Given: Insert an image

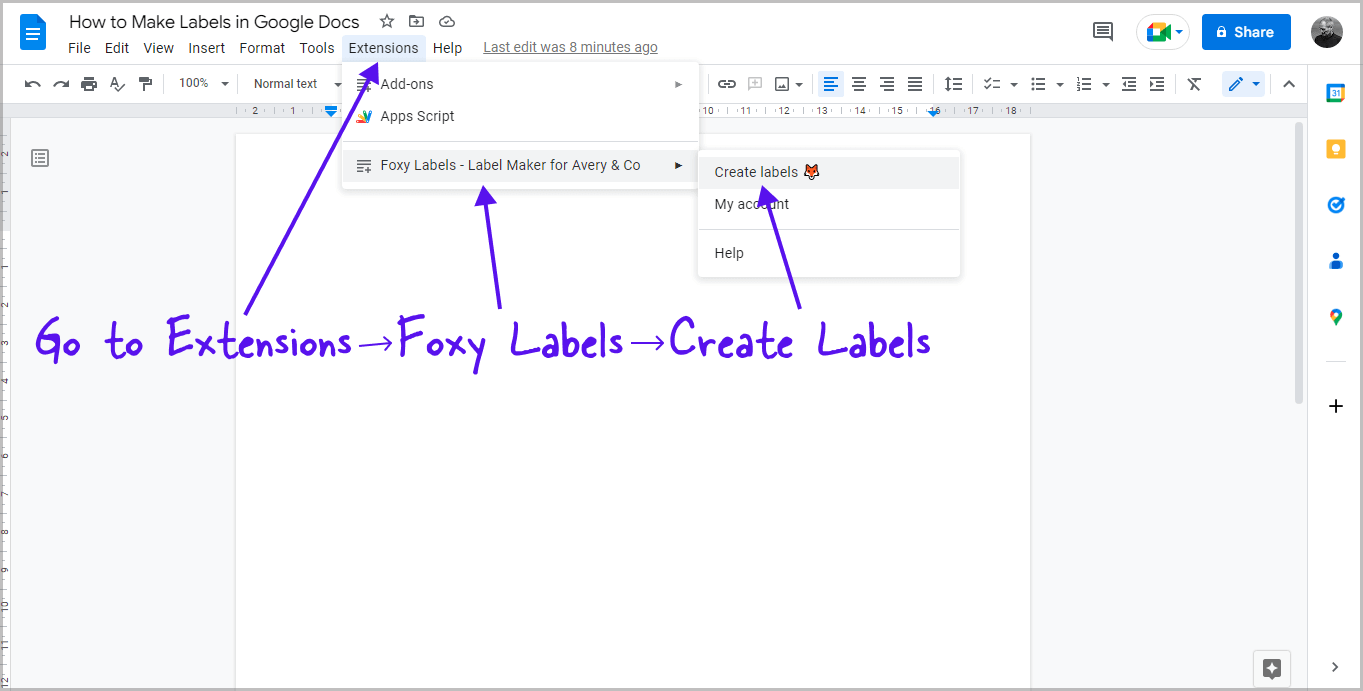Looking at the screenshot, I should (x=783, y=83).
